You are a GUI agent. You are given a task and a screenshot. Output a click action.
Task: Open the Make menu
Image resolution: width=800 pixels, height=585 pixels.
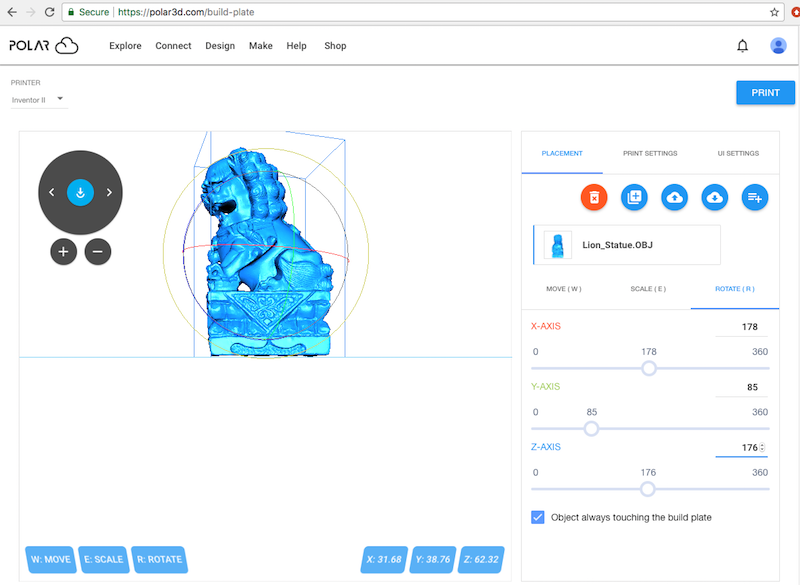(x=261, y=46)
